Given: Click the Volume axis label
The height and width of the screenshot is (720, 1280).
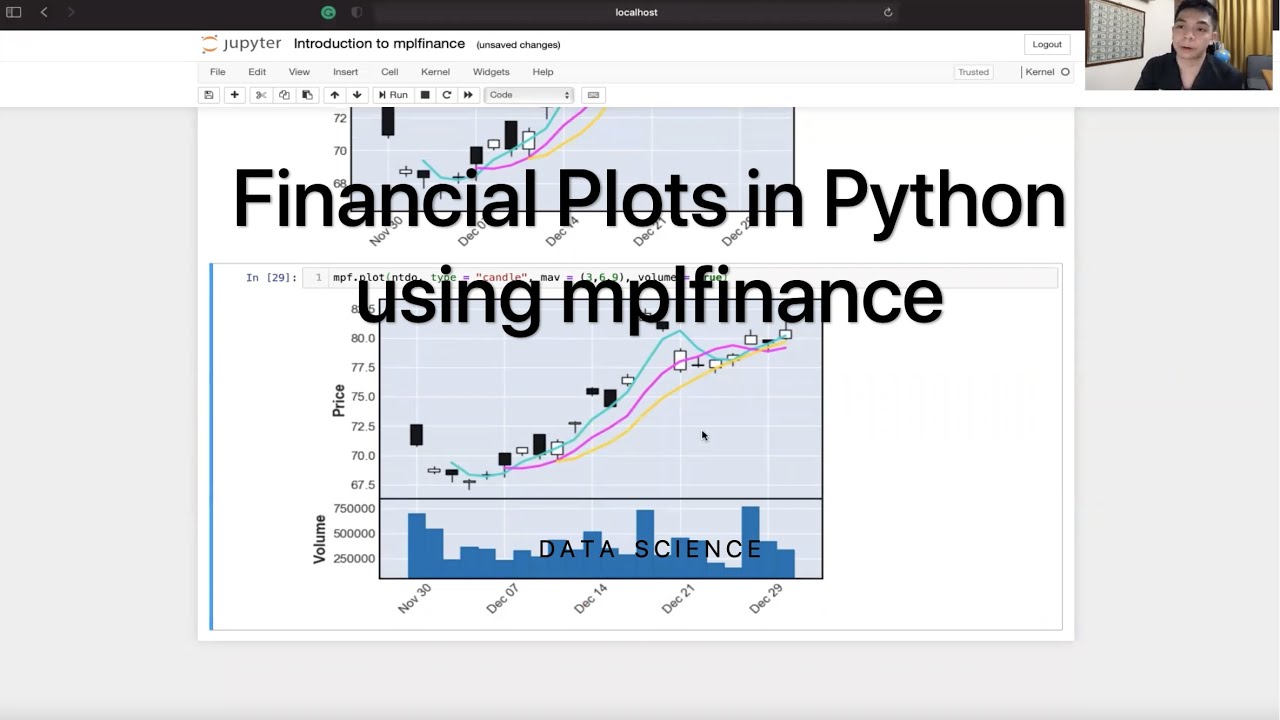Looking at the screenshot, I should 320,540.
